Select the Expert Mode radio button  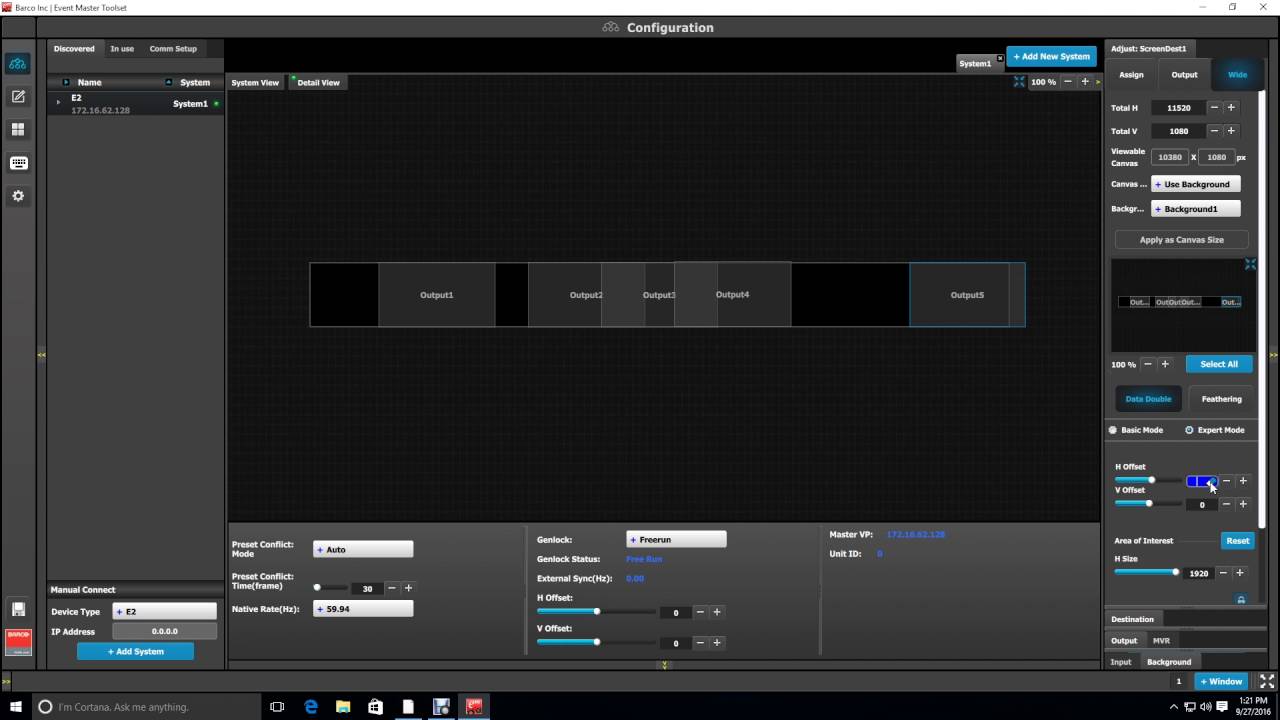(x=1189, y=430)
